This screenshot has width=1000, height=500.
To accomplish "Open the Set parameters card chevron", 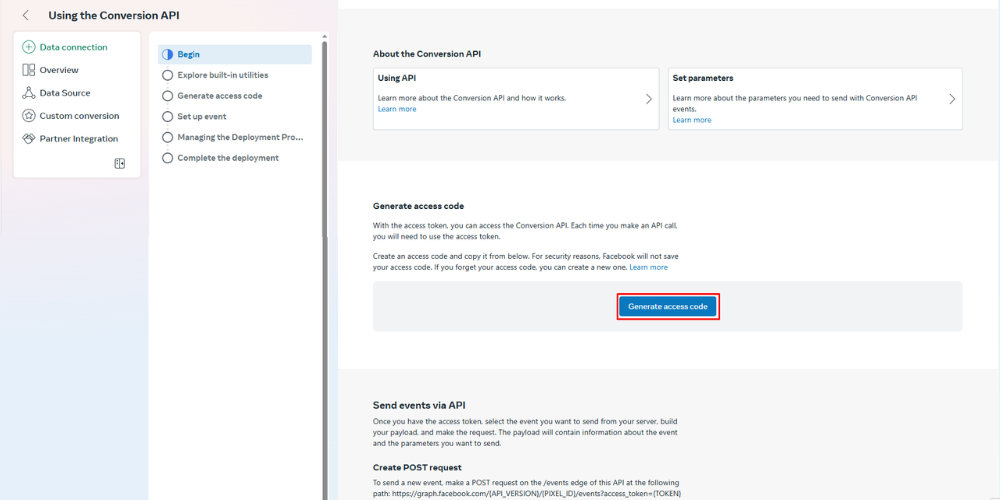I will coord(952,99).
